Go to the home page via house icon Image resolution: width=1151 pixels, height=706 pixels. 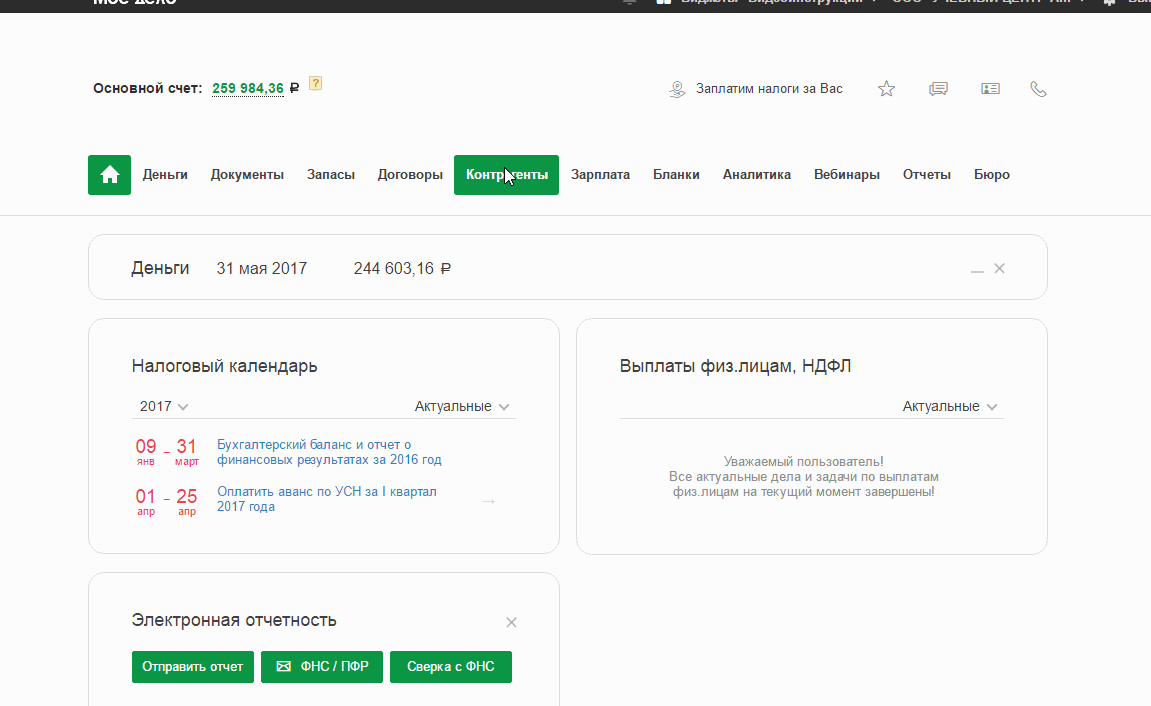[x=109, y=175]
